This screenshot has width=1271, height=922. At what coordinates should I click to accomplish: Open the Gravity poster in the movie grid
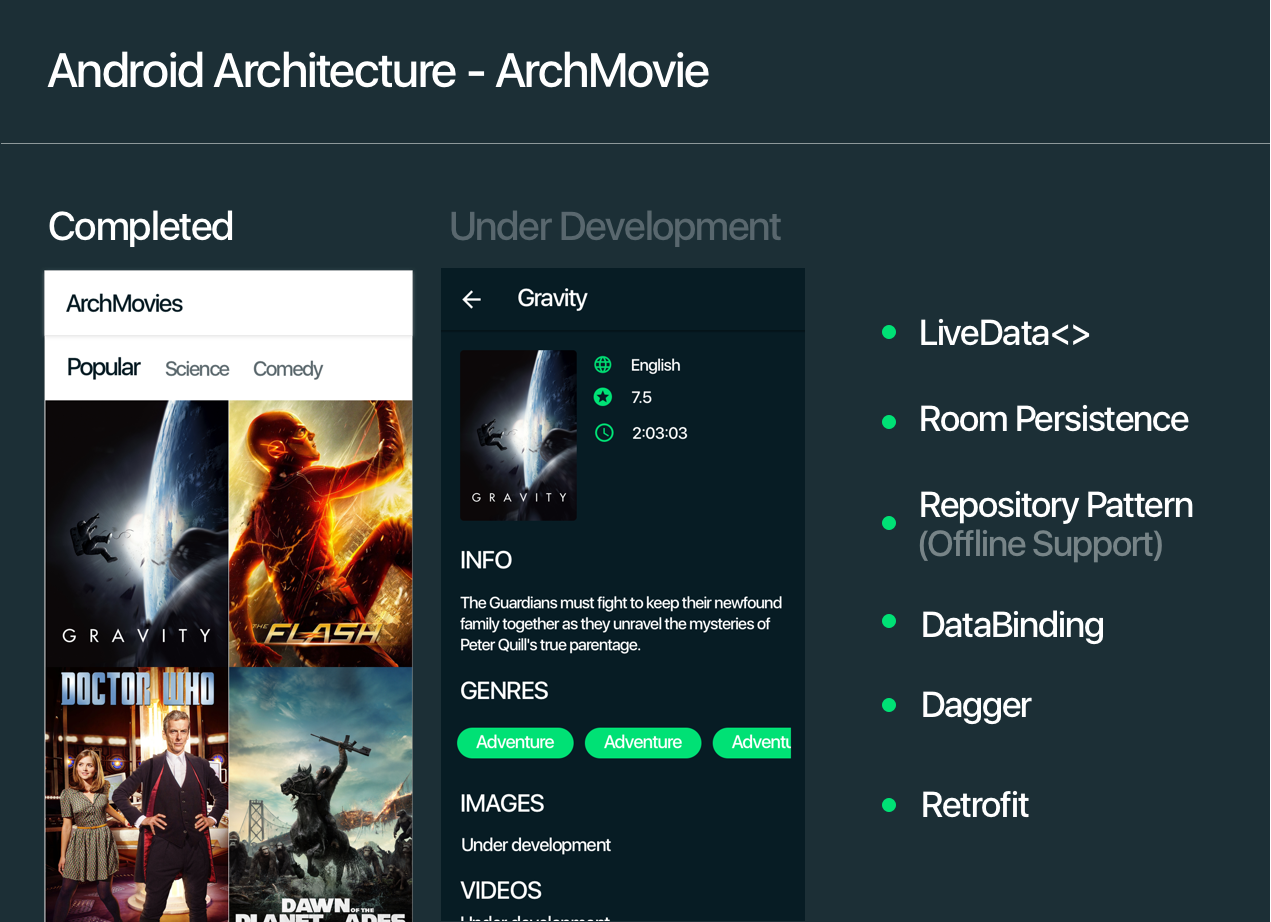[137, 534]
